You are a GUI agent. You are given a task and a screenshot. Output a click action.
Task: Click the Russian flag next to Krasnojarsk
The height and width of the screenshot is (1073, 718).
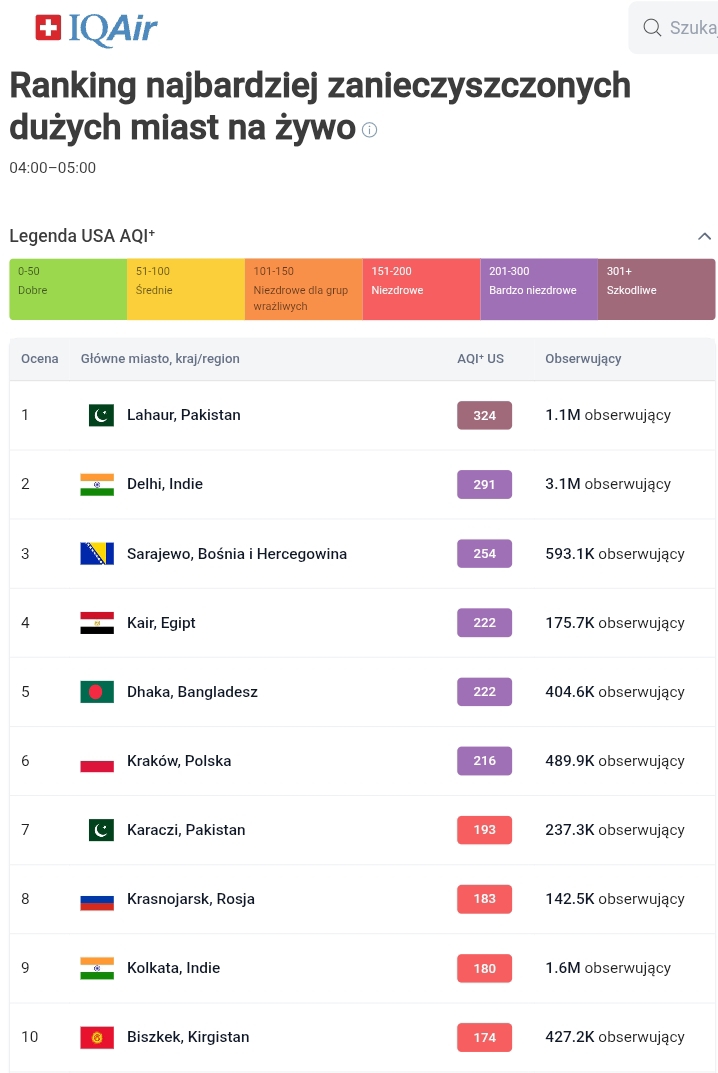coord(97,899)
